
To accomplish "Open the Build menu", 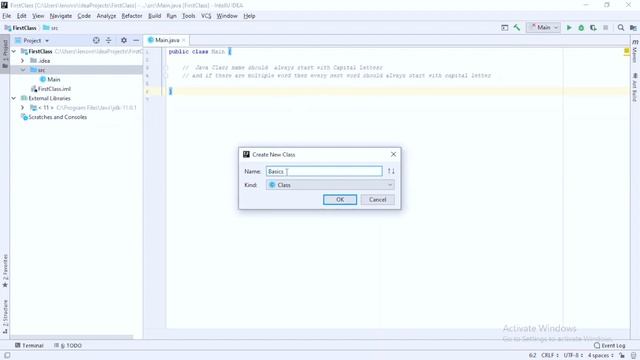I will click(154, 16).
